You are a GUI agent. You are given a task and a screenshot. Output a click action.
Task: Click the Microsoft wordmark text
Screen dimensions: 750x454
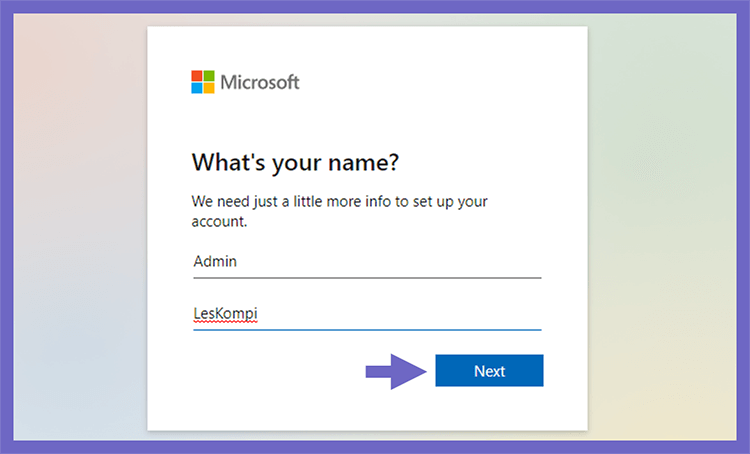pos(260,82)
